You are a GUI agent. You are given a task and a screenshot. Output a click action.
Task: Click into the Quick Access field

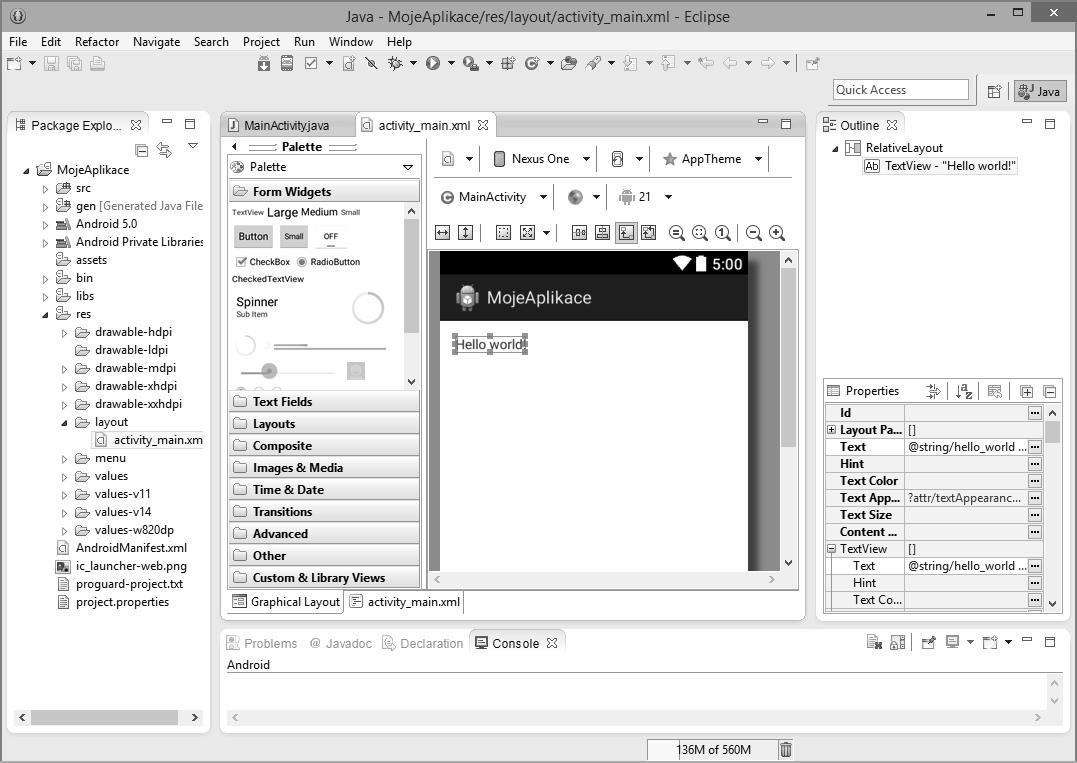pos(901,90)
